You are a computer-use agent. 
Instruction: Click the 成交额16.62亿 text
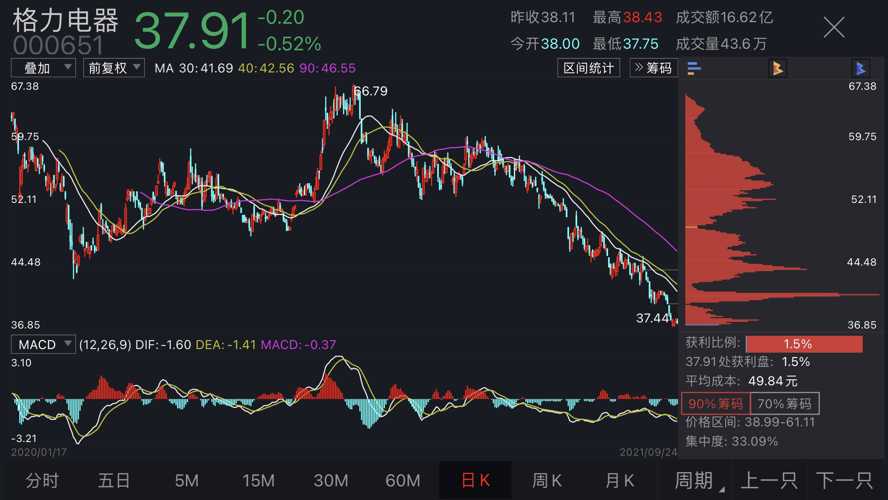click(x=724, y=18)
